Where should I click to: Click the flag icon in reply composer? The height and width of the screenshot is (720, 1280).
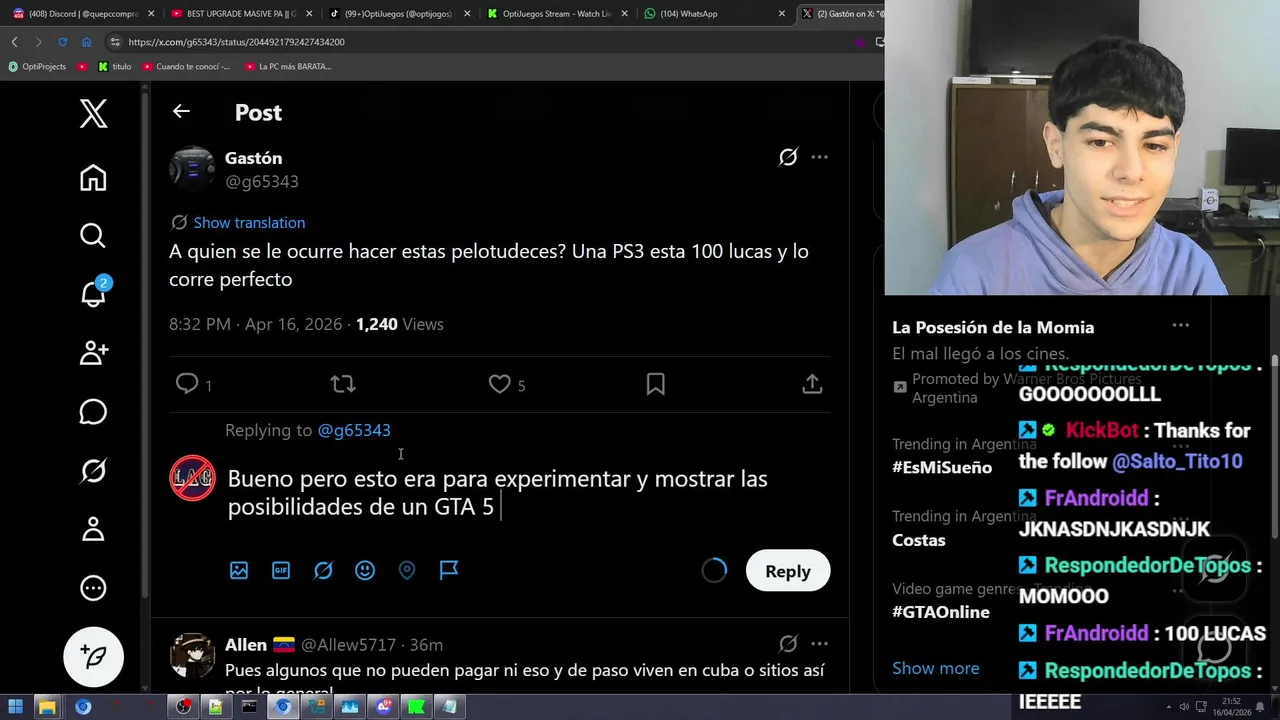[x=449, y=570]
